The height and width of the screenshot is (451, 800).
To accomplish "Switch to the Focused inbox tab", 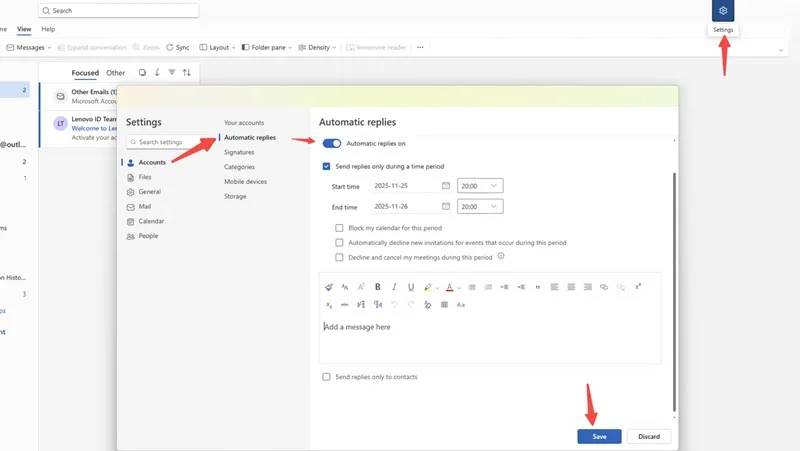I will pyautogui.click(x=85, y=73).
